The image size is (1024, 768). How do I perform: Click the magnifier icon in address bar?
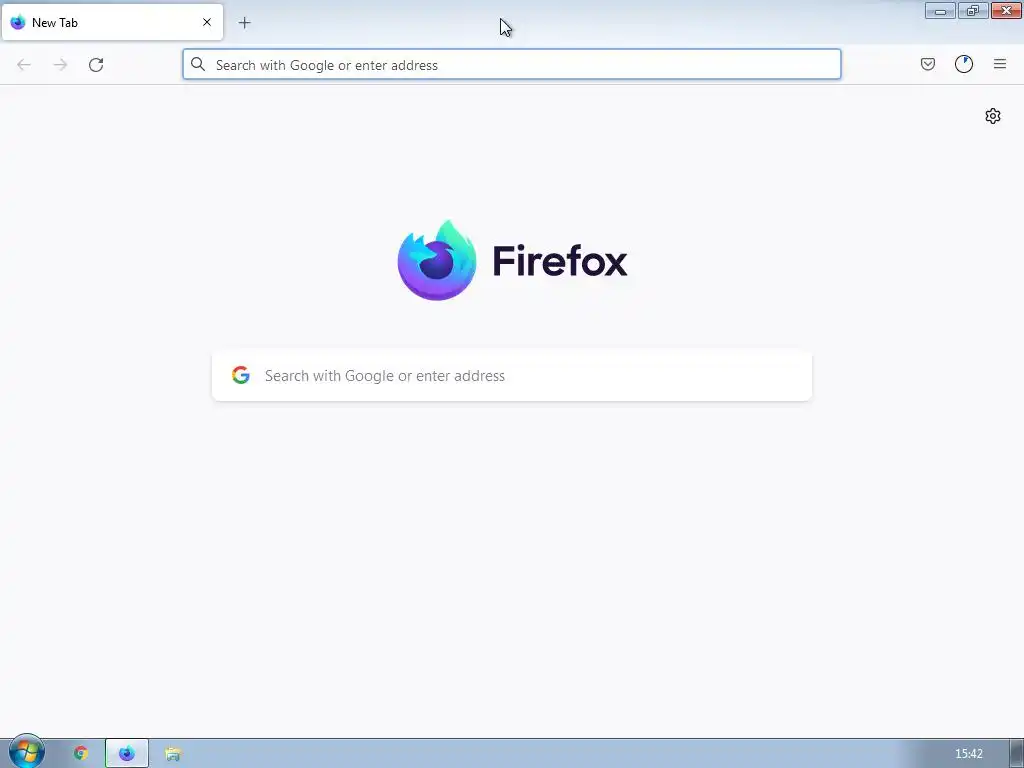(198, 64)
